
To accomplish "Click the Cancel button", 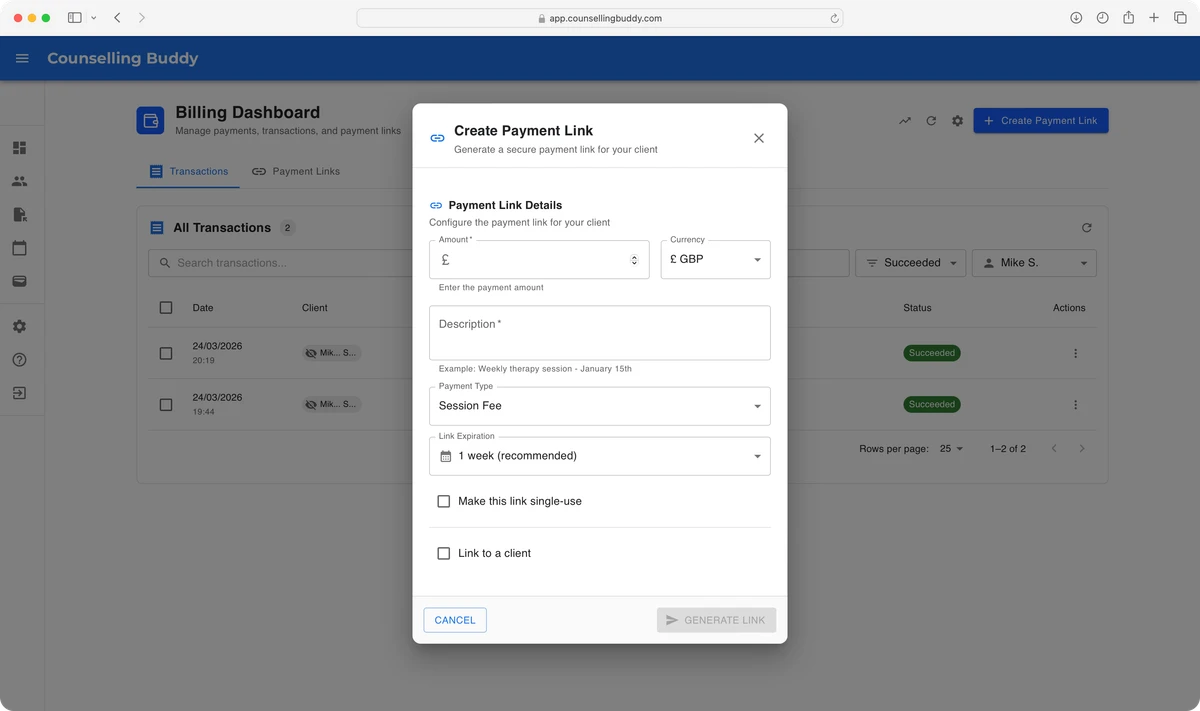I will (x=455, y=620).
